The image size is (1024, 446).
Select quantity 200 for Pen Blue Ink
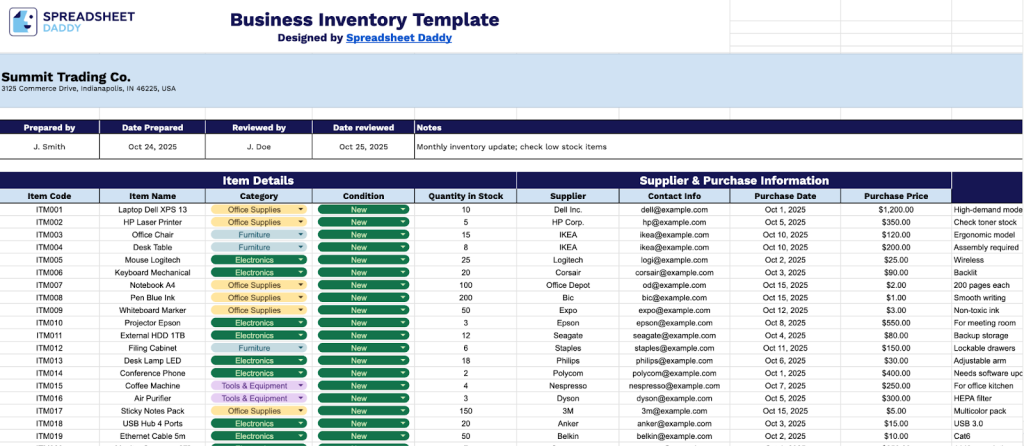click(x=465, y=297)
